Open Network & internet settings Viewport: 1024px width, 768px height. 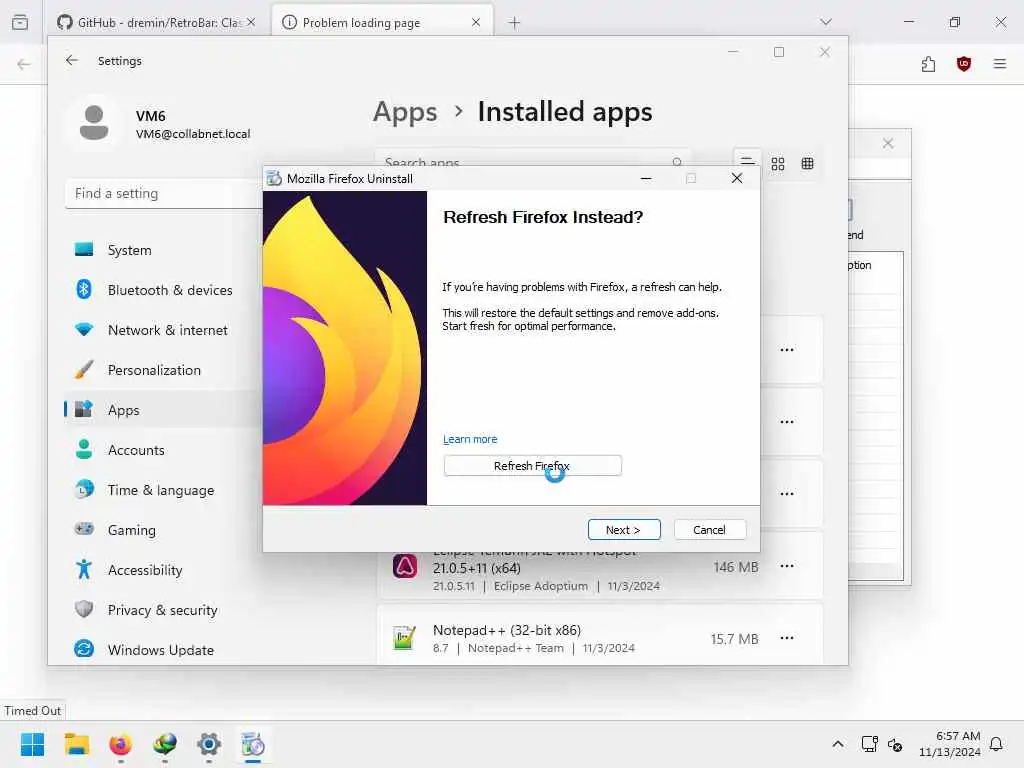(x=163, y=330)
